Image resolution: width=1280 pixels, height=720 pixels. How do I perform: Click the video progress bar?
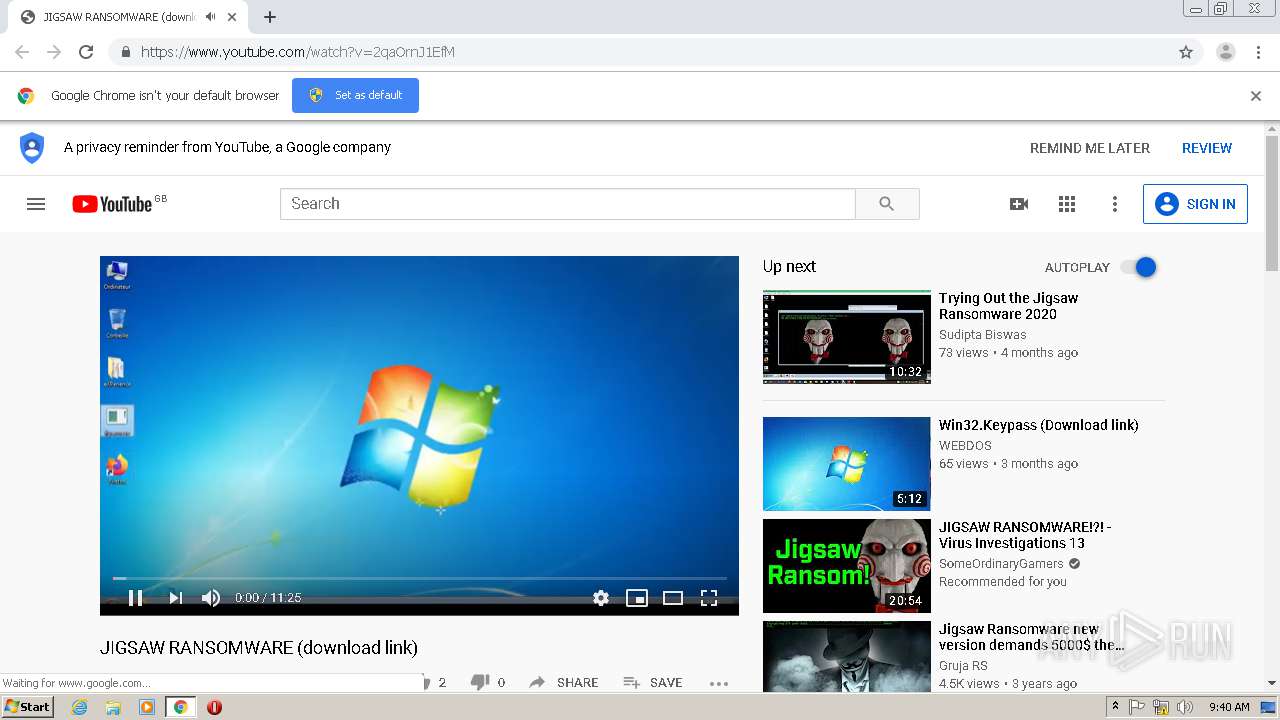click(419, 578)
